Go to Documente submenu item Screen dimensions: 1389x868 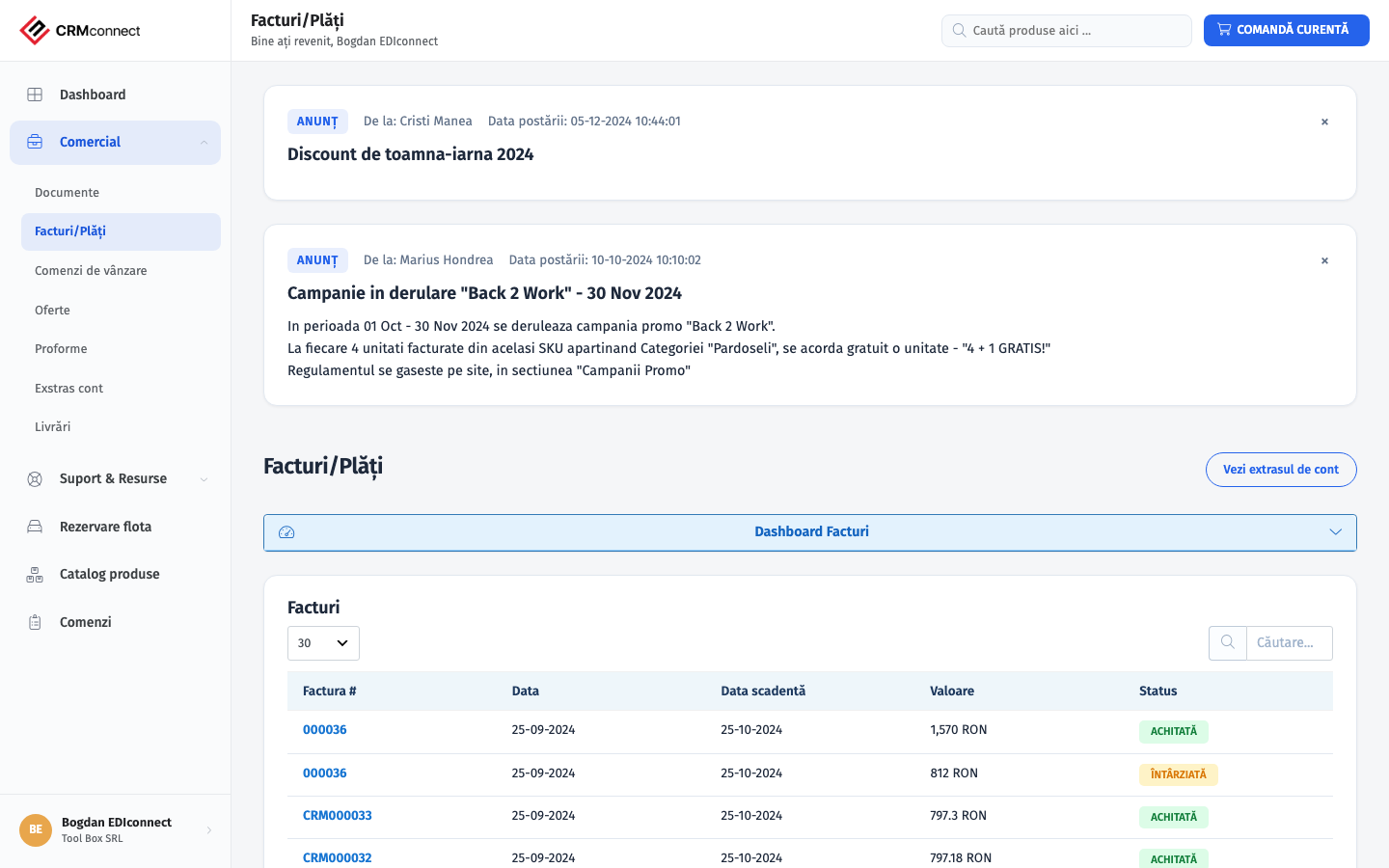pyautogui.click(x=121, y=193)
